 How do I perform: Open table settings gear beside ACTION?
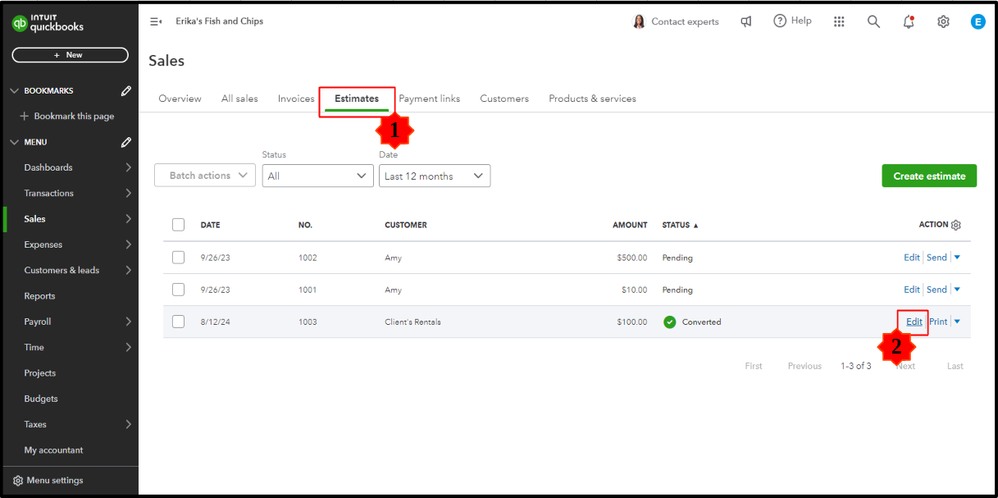955,225
